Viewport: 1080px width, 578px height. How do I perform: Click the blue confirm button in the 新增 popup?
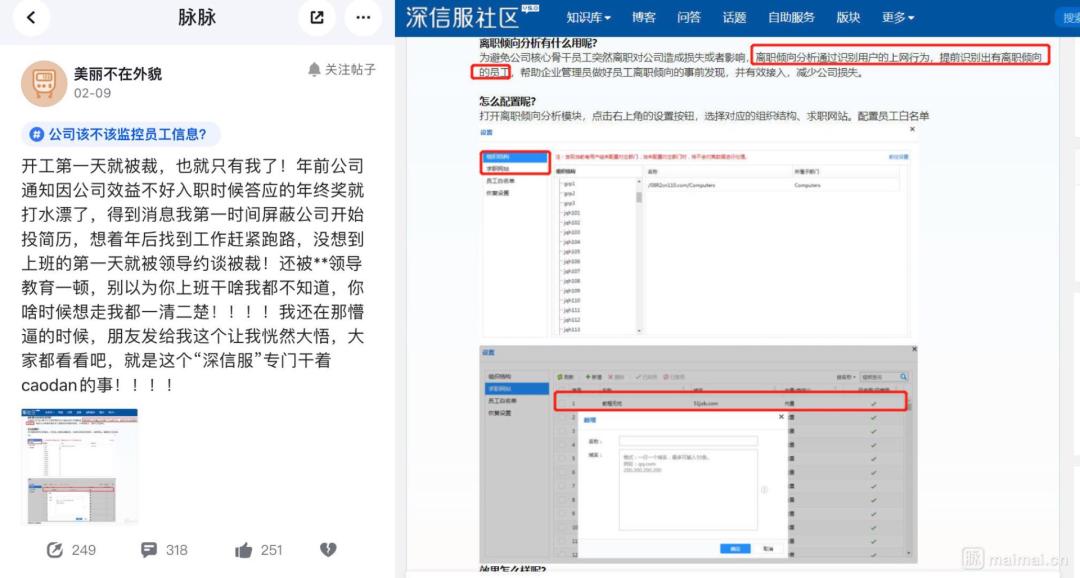pyautogui.click(x=735, y=548)
